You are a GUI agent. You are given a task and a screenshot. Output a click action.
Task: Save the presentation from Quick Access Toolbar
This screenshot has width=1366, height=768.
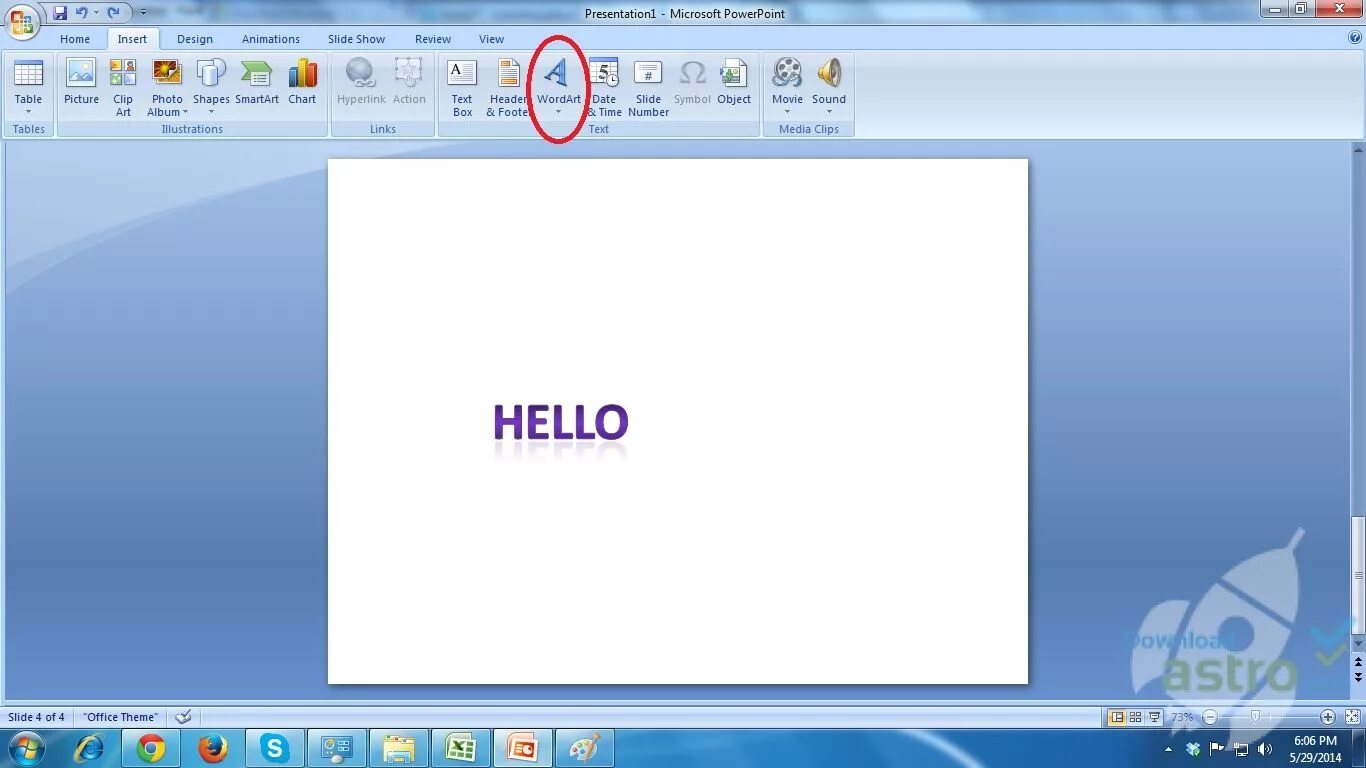60,13
